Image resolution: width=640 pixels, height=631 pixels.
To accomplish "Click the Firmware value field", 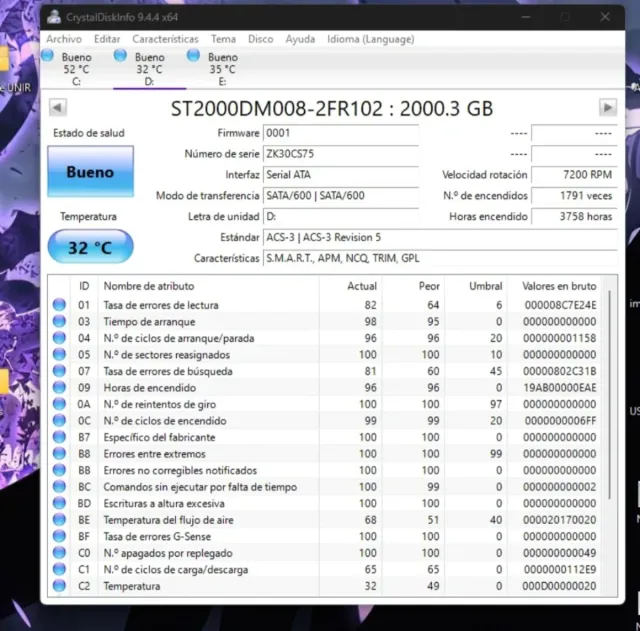I will pyautogui.click(x=341, y=133).
